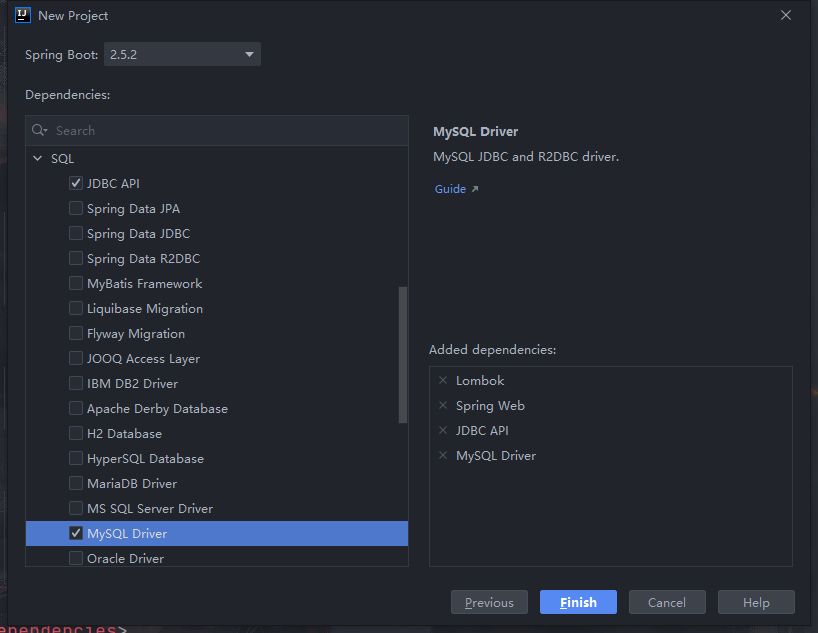818x633 pixels.
Task: Tick Apache Derby Database checkbox
Action: (x=76, y=409)
